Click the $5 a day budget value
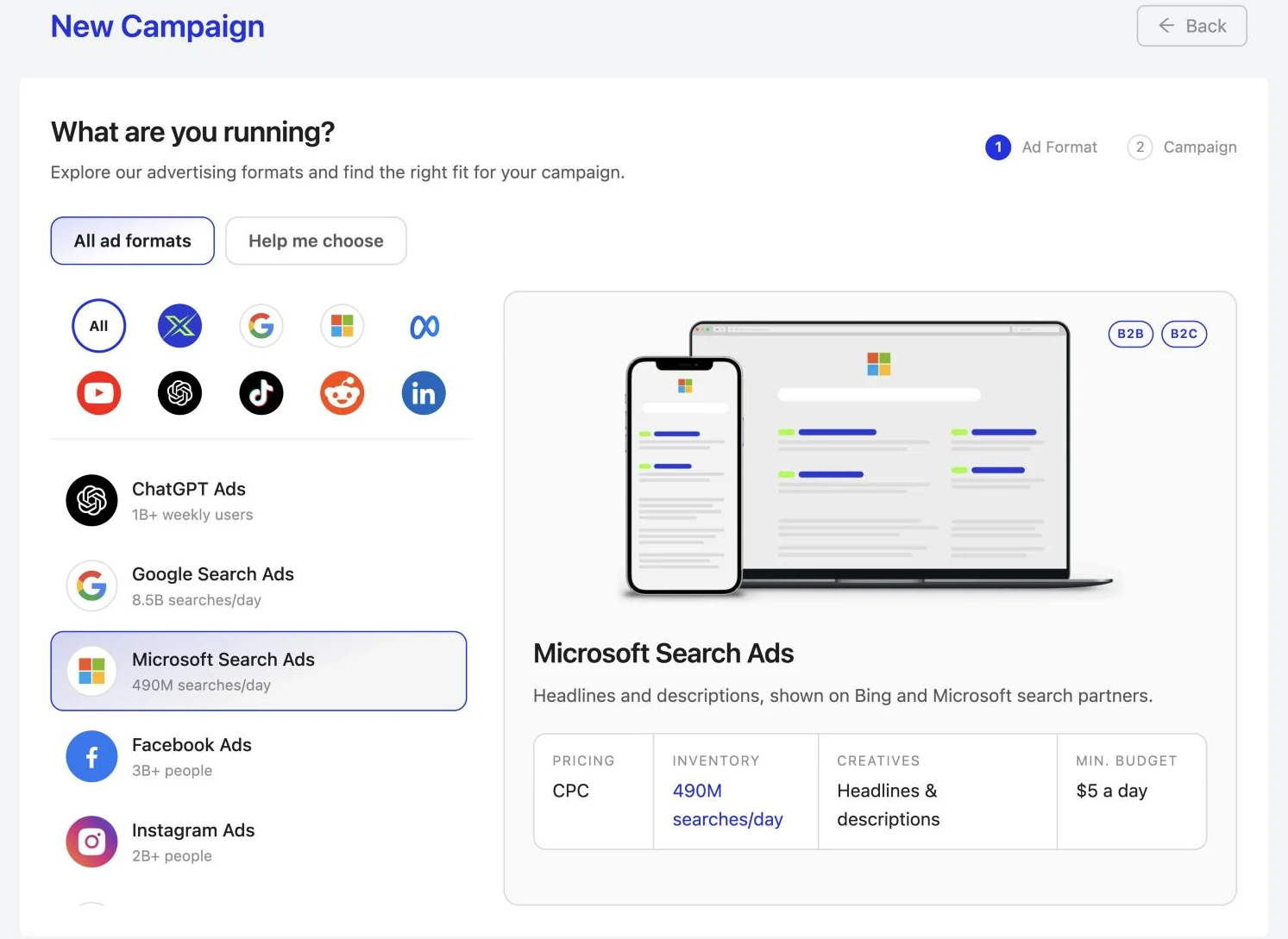 (x=1111, y=791)
